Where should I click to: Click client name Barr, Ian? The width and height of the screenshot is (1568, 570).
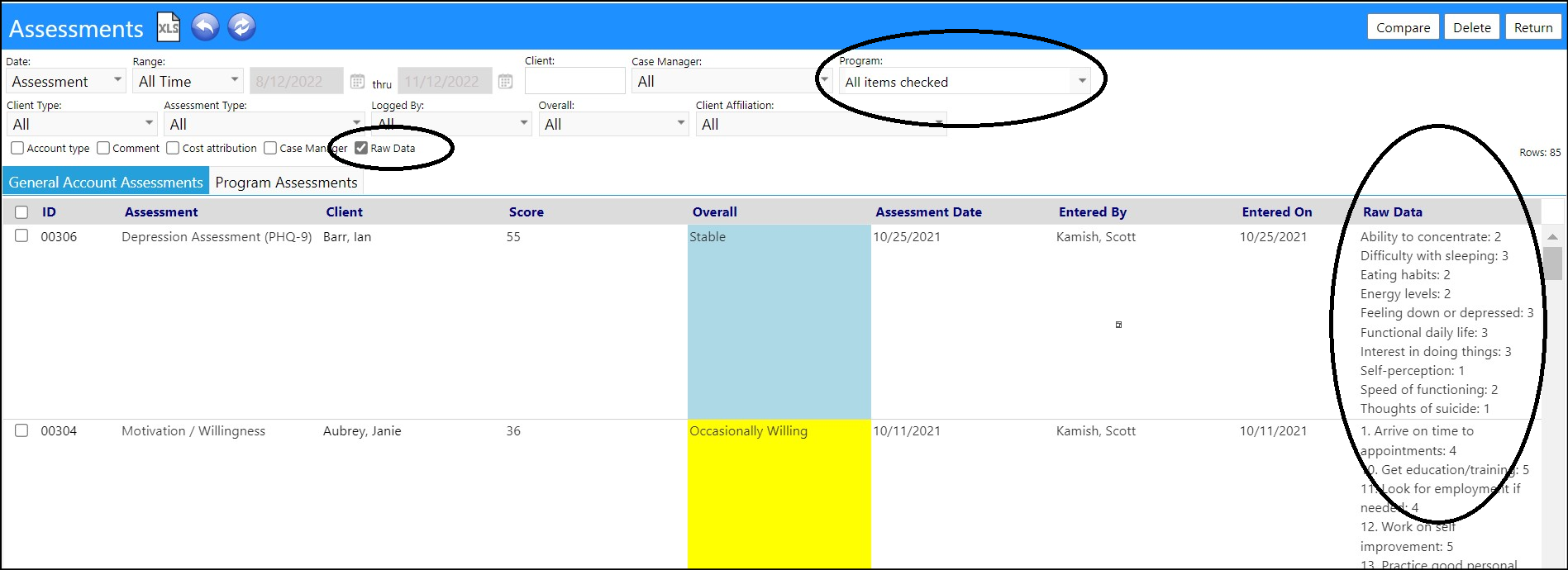click(347, 237)
